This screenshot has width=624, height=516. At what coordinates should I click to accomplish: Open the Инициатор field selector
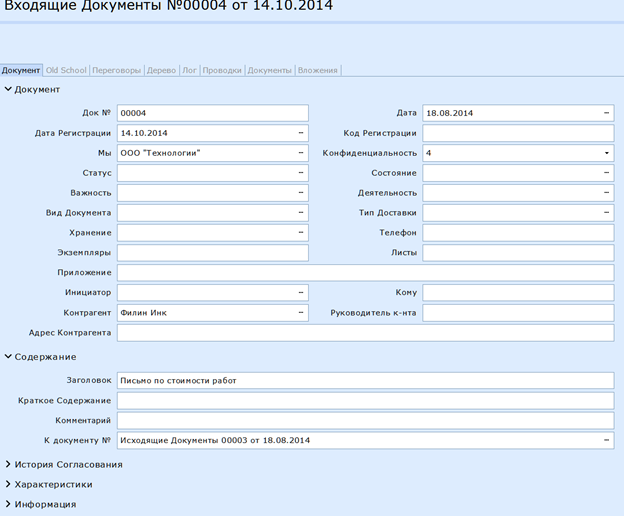click(x=301, y=292)
